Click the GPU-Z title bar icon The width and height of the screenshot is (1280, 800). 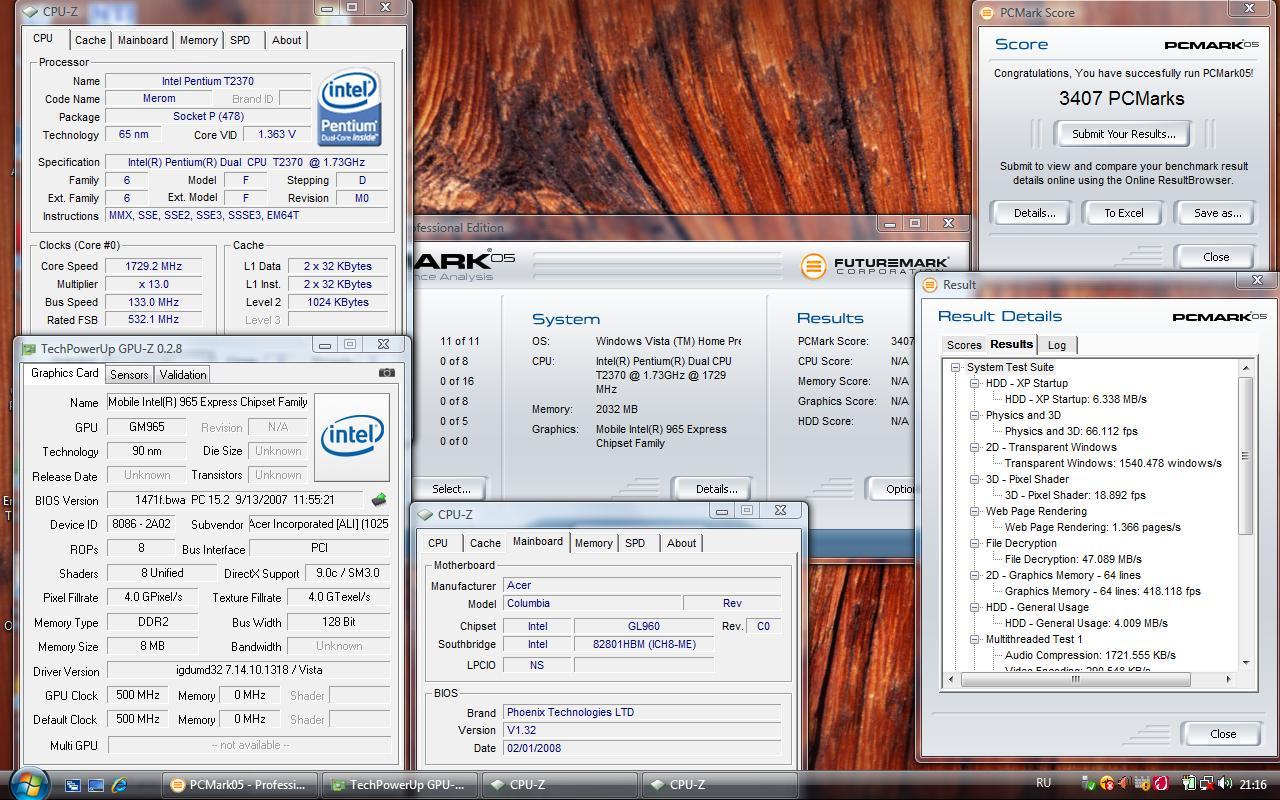[x=29, y=349]
